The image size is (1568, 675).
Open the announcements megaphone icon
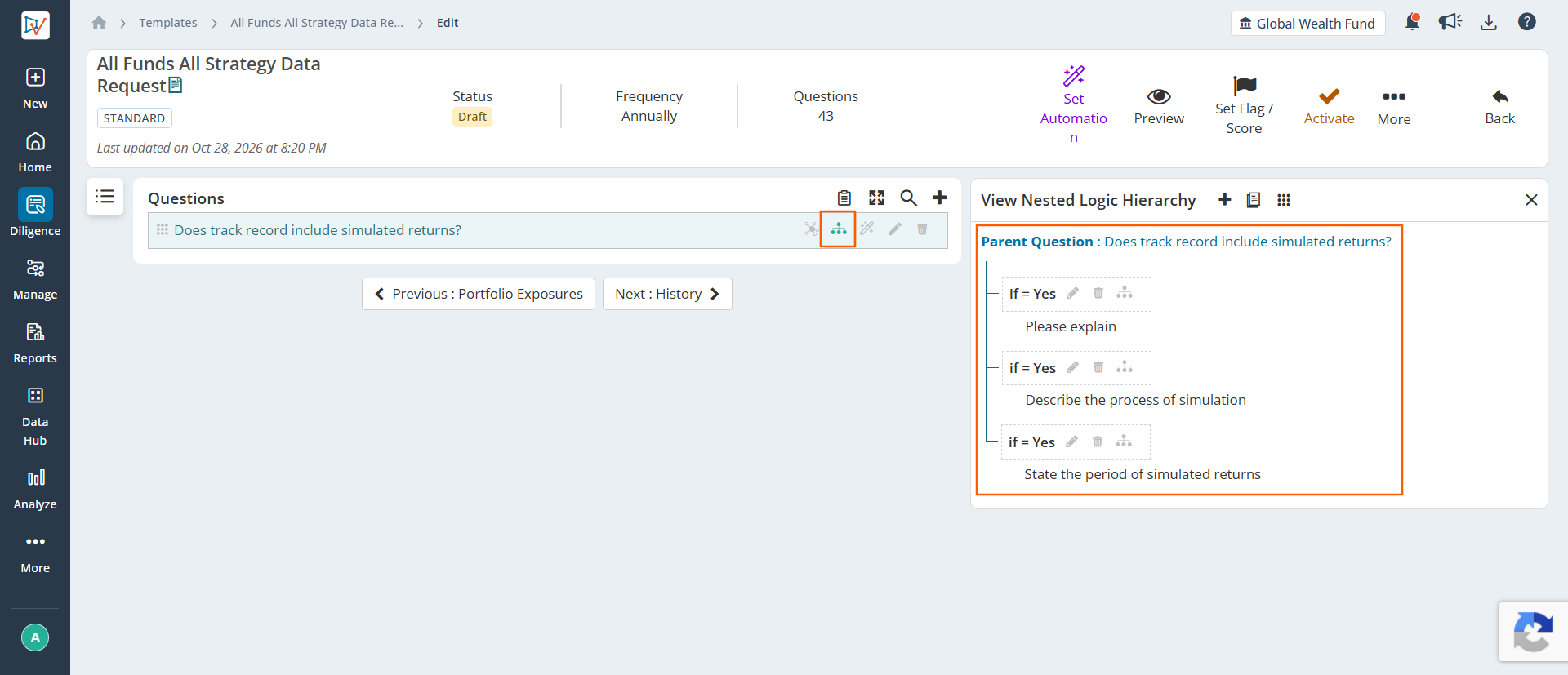coord(1450,22)
